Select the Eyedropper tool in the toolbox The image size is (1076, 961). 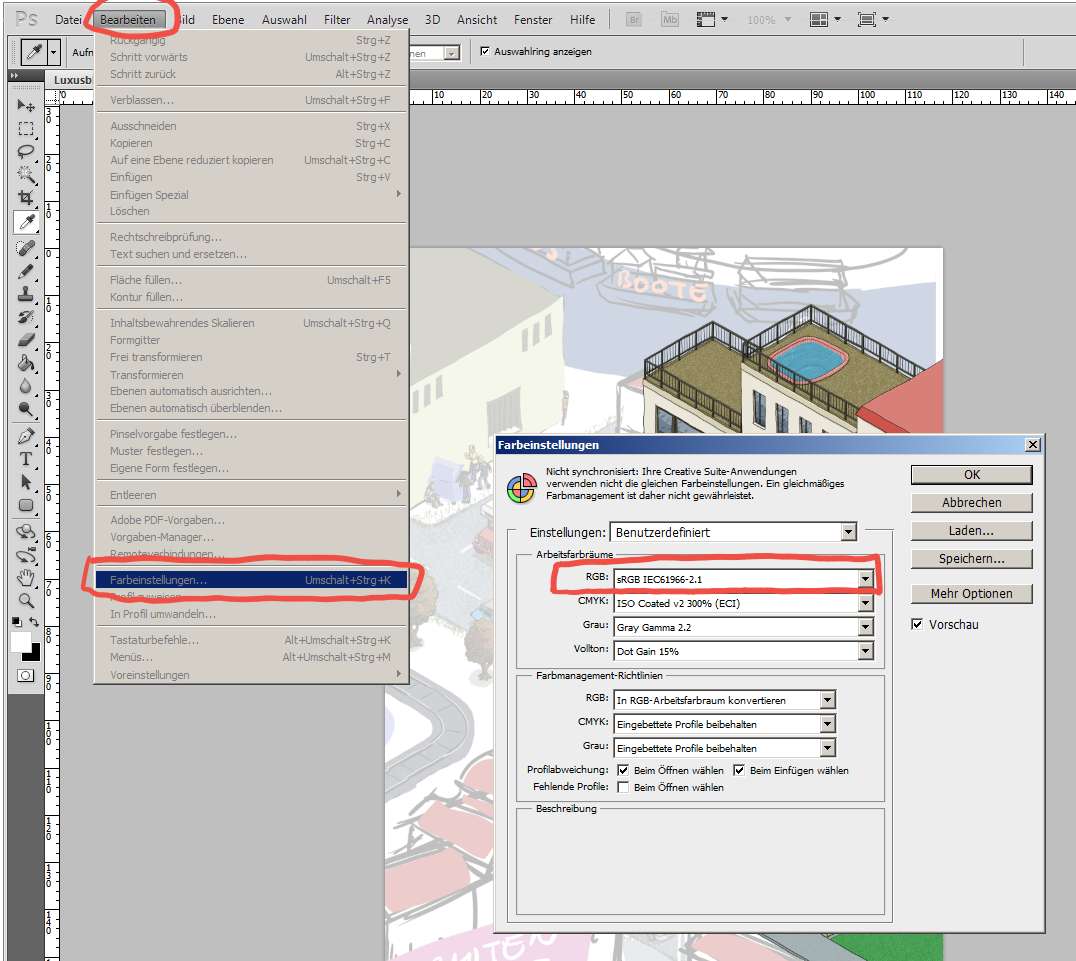point(26,222)
